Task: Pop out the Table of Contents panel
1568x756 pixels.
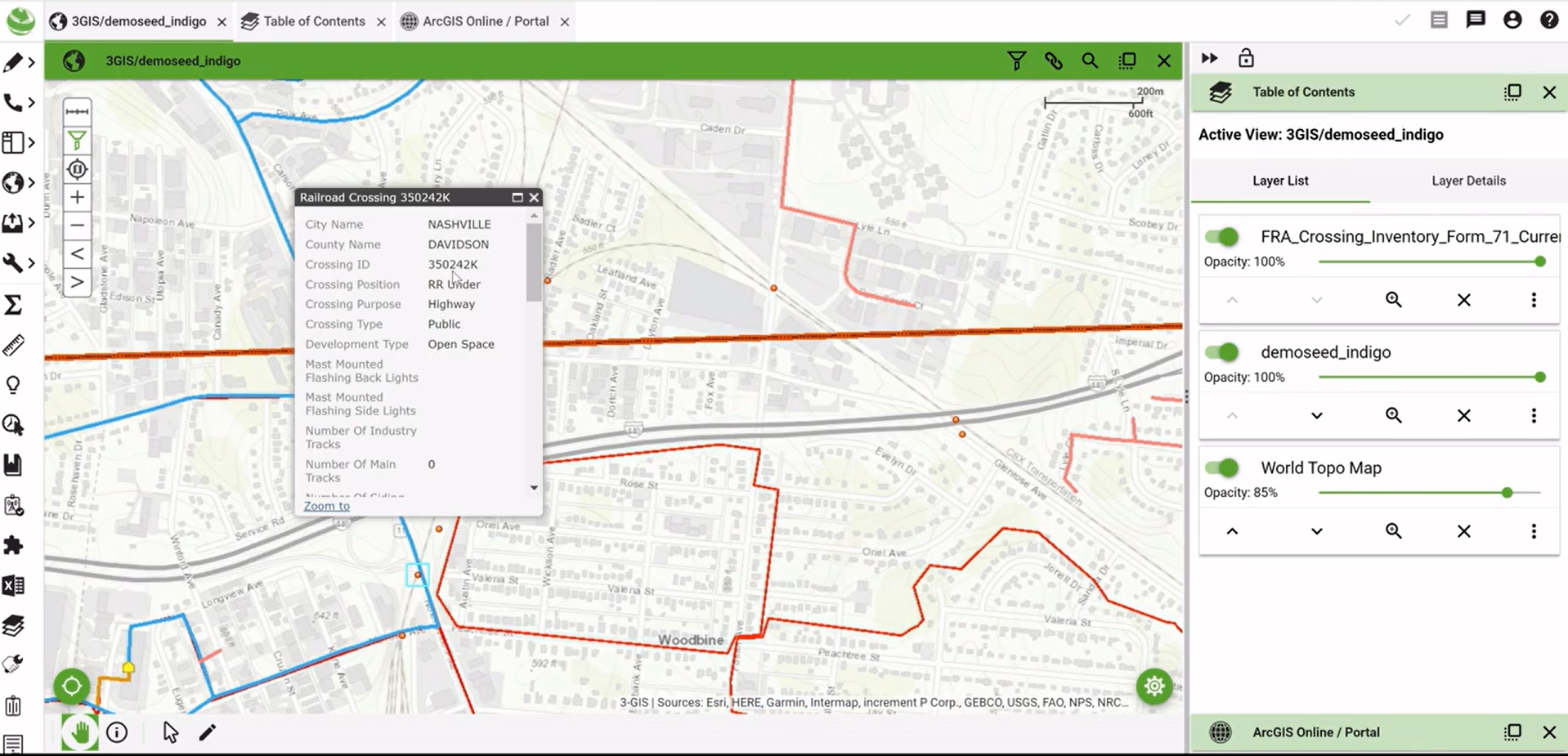Action: 1512,92
